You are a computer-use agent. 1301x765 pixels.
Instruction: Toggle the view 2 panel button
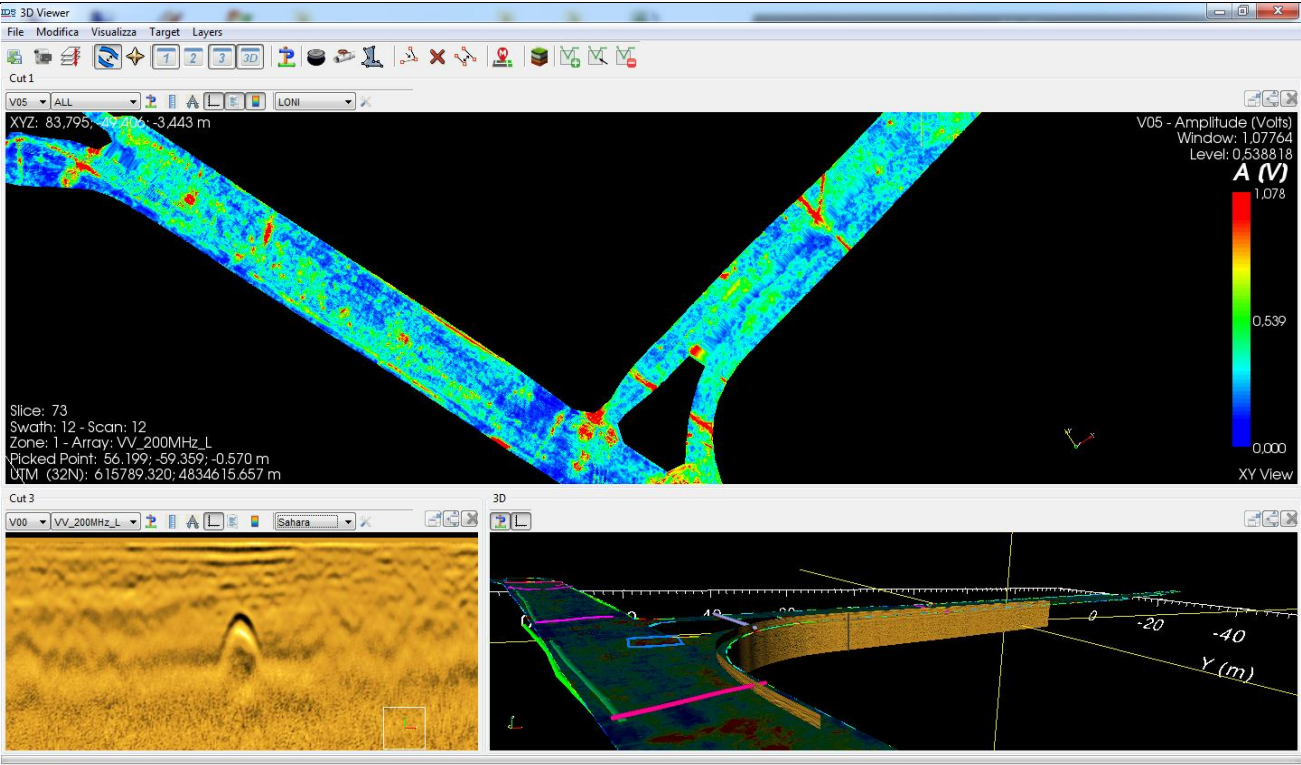pos(193,58)
